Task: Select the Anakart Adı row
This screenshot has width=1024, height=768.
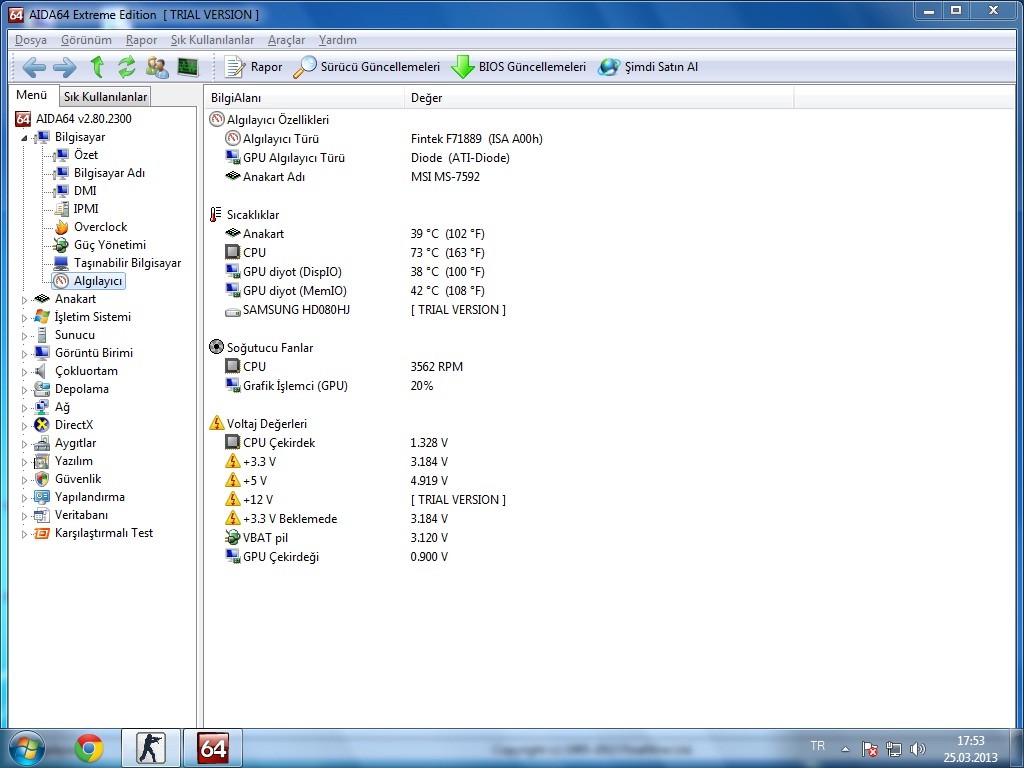Action: tap(353, 176)
